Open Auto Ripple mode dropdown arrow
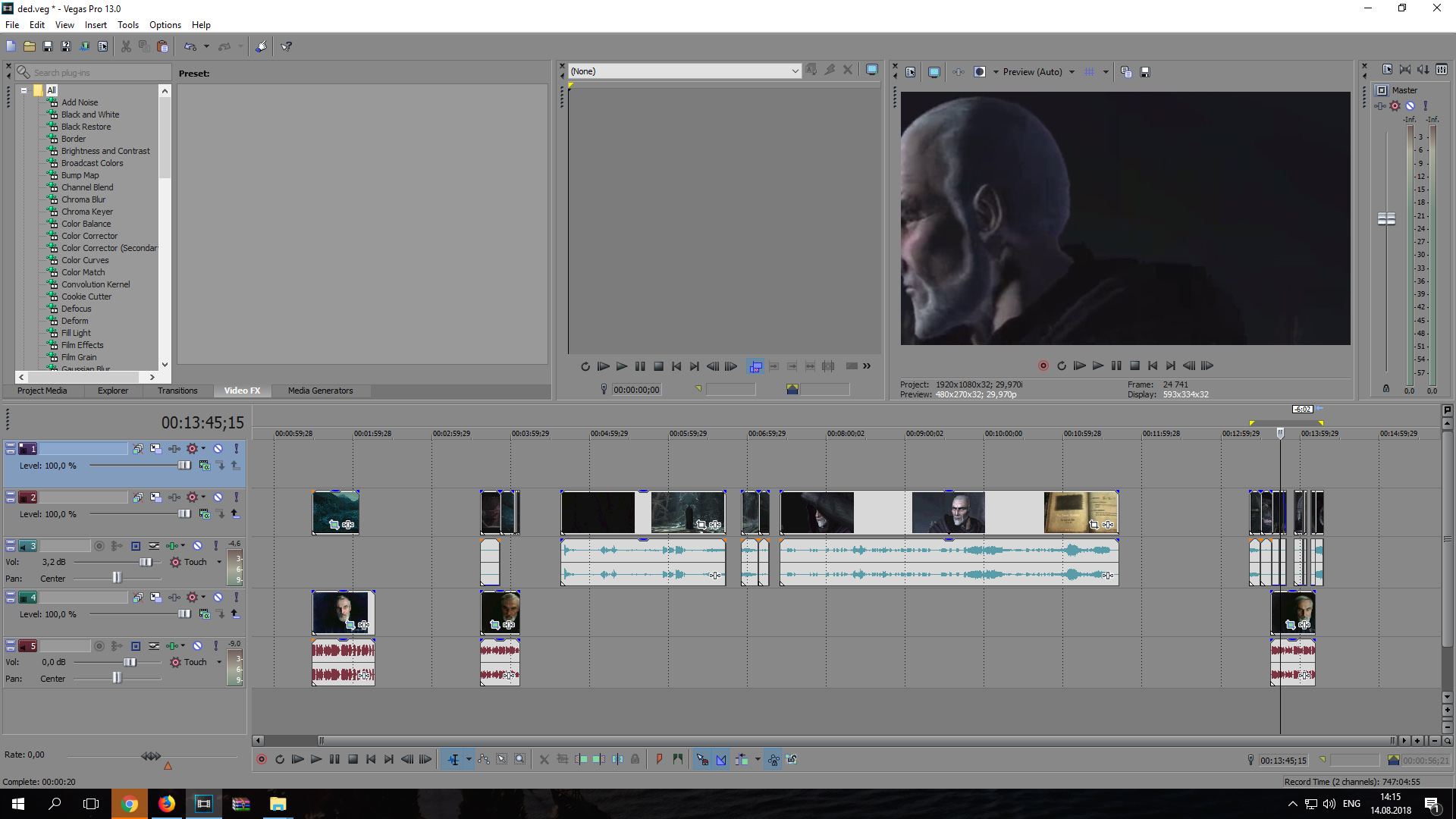 click(758, 759)
